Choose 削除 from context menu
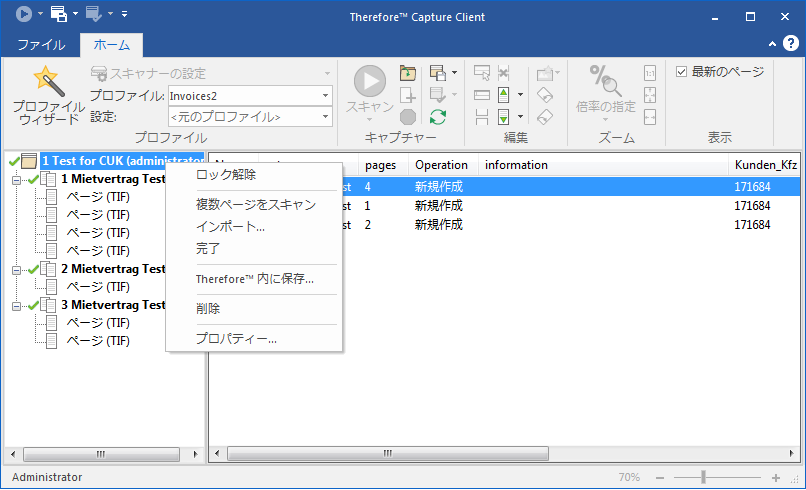Image resolution: width=806 pixels, height=490 pixels. (x=254, y=308)
